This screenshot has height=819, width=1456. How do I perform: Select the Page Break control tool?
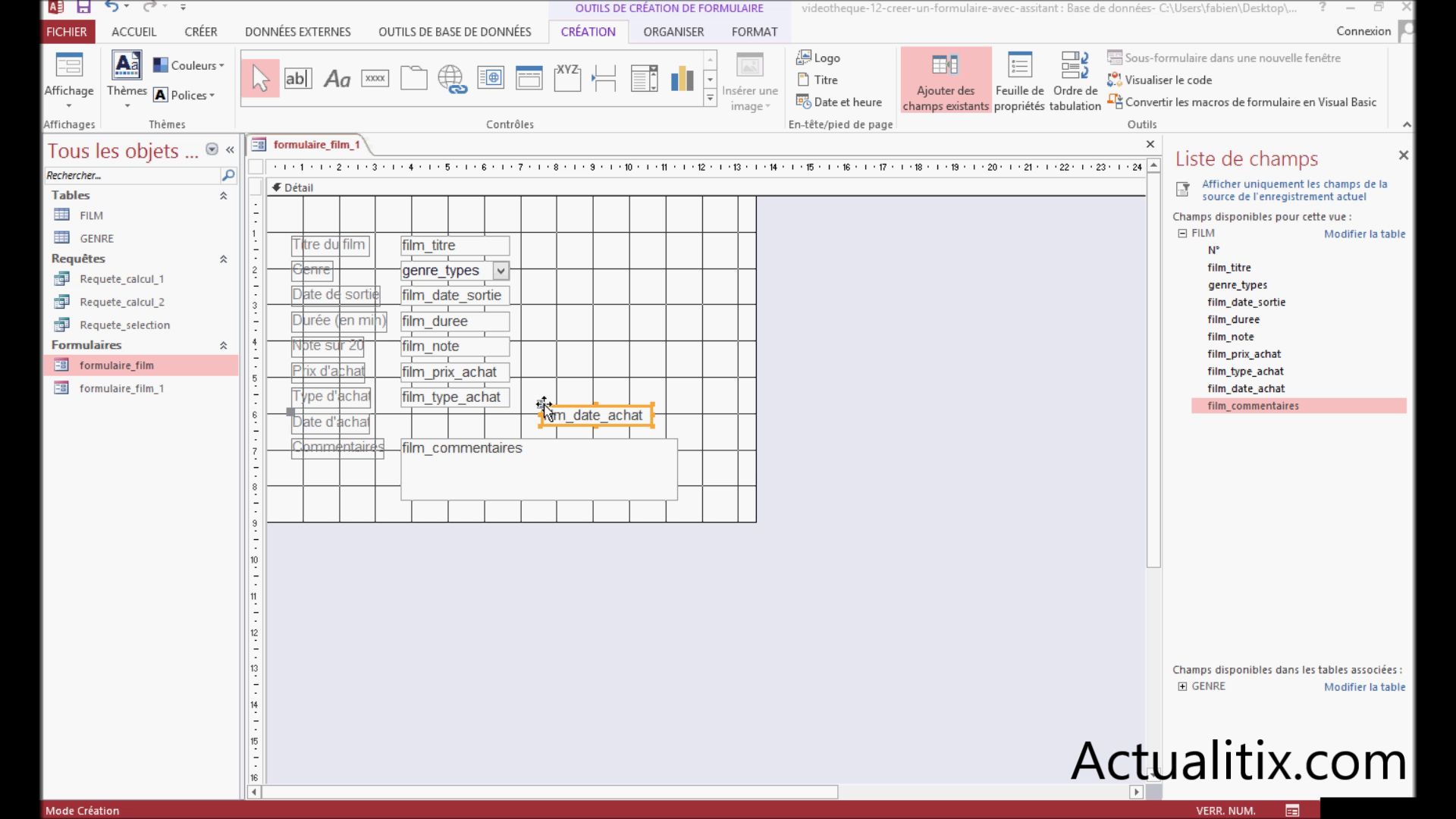[x=604, y=78]
